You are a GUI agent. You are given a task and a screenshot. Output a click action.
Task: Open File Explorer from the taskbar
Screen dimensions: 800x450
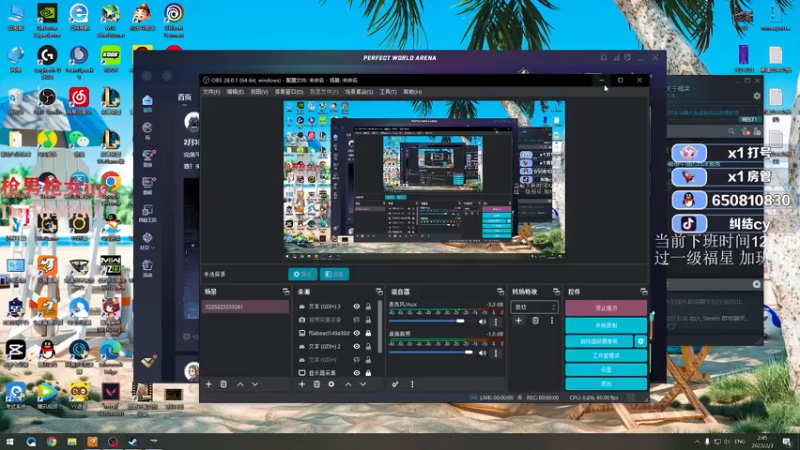[x=72, y=442]
